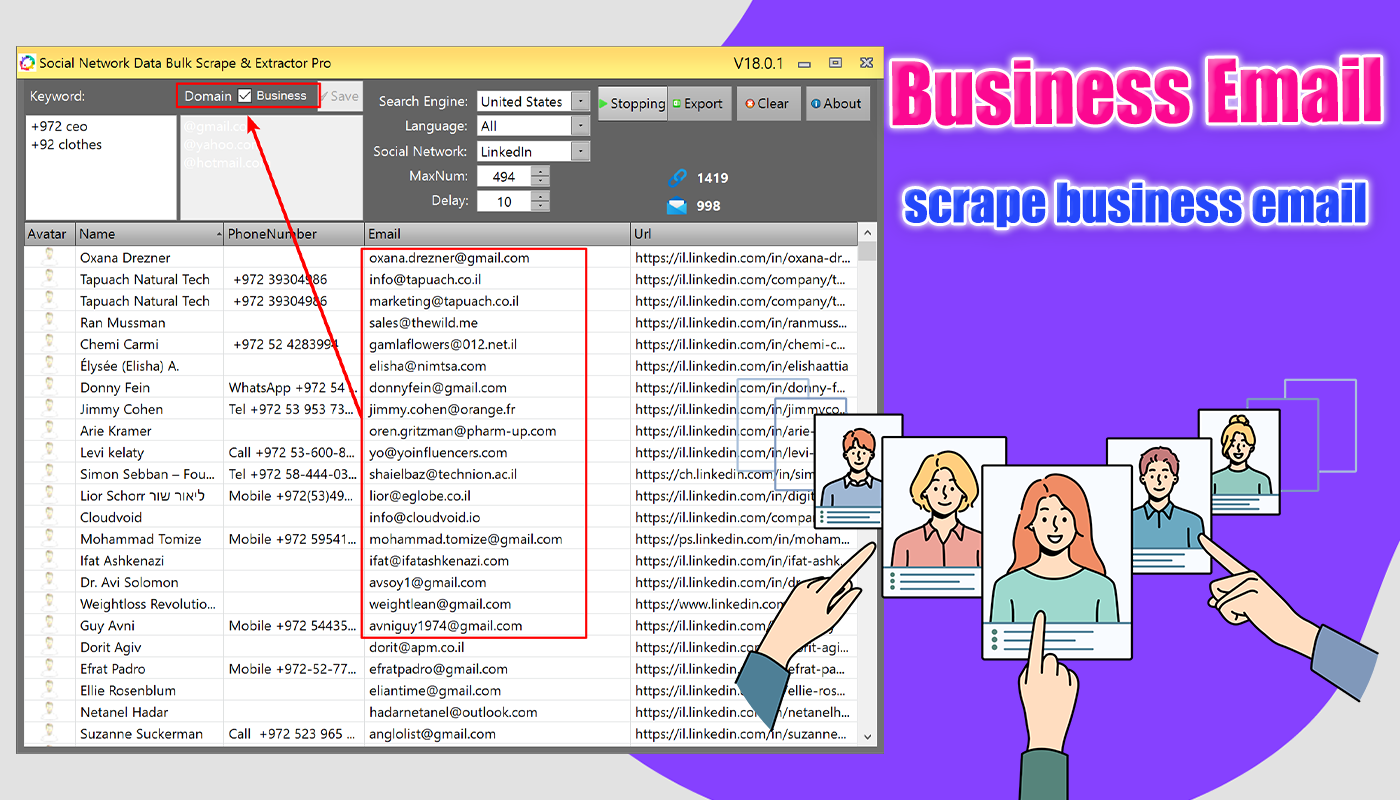Image resolution: width=1400 pixels, height=800 pixels.
Task: Click the Email column header
Action: click(x=497, y=234)
